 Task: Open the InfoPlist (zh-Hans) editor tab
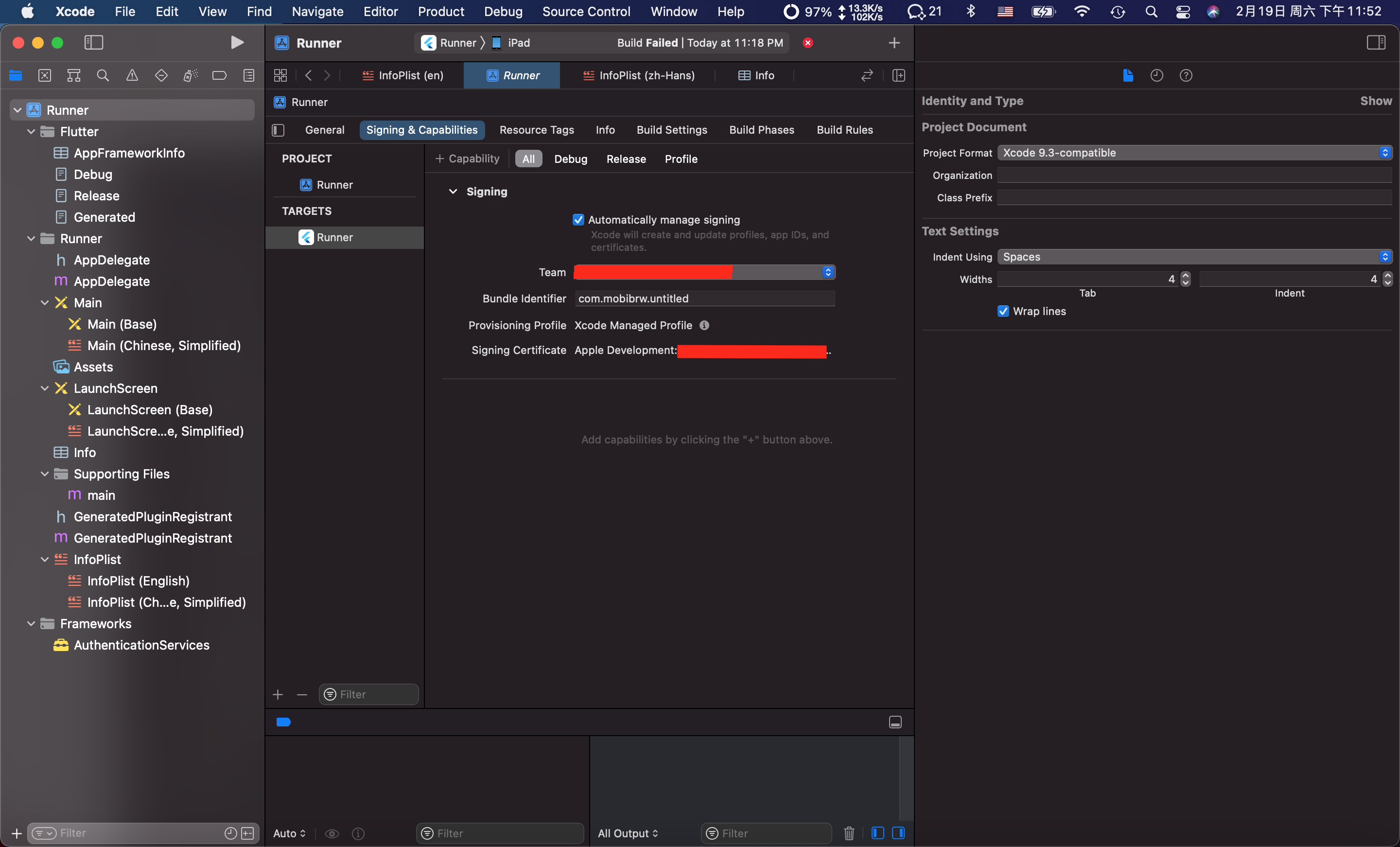point(638,75)
